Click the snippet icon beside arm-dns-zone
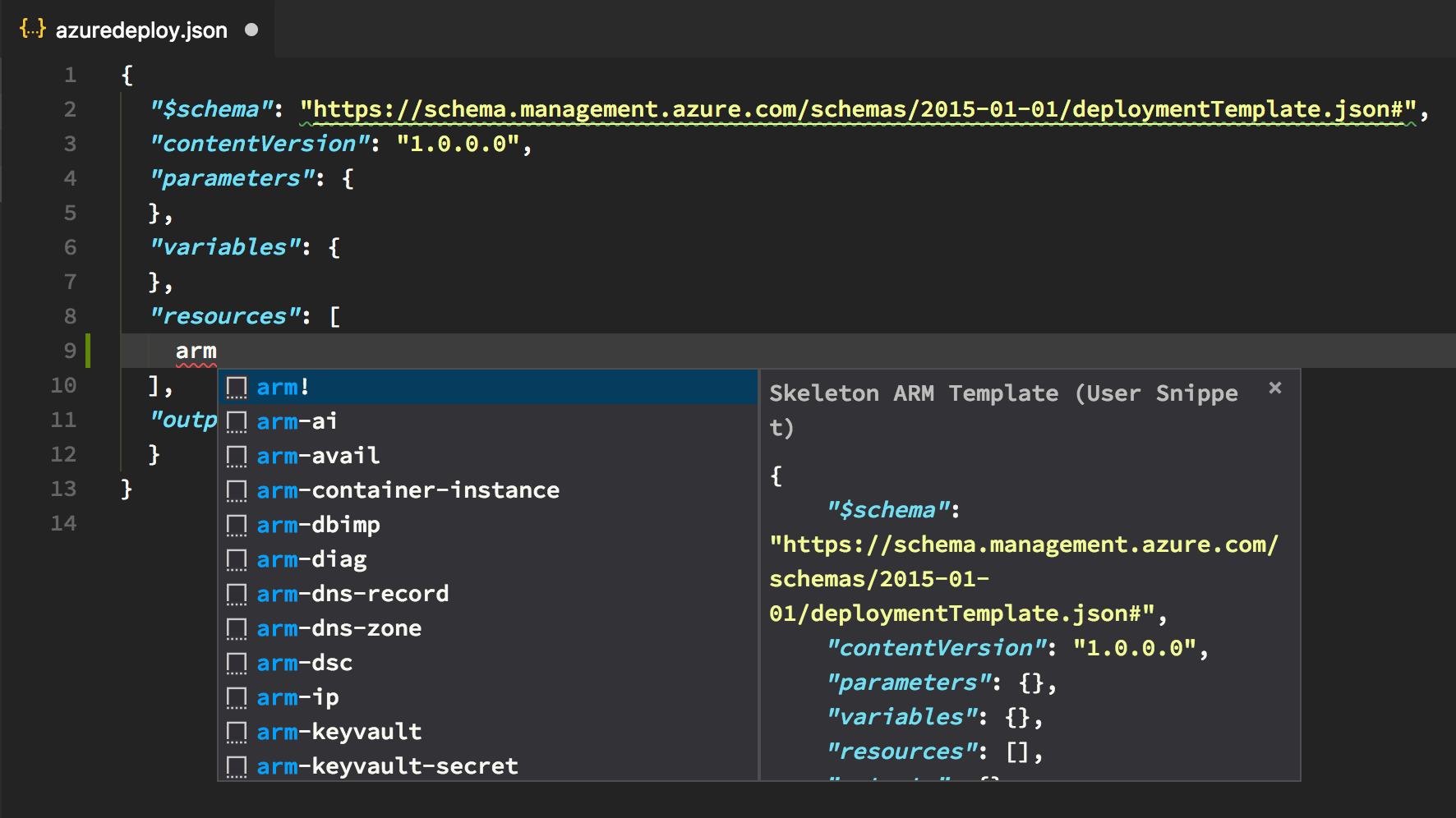 click(x=237, y=629)
